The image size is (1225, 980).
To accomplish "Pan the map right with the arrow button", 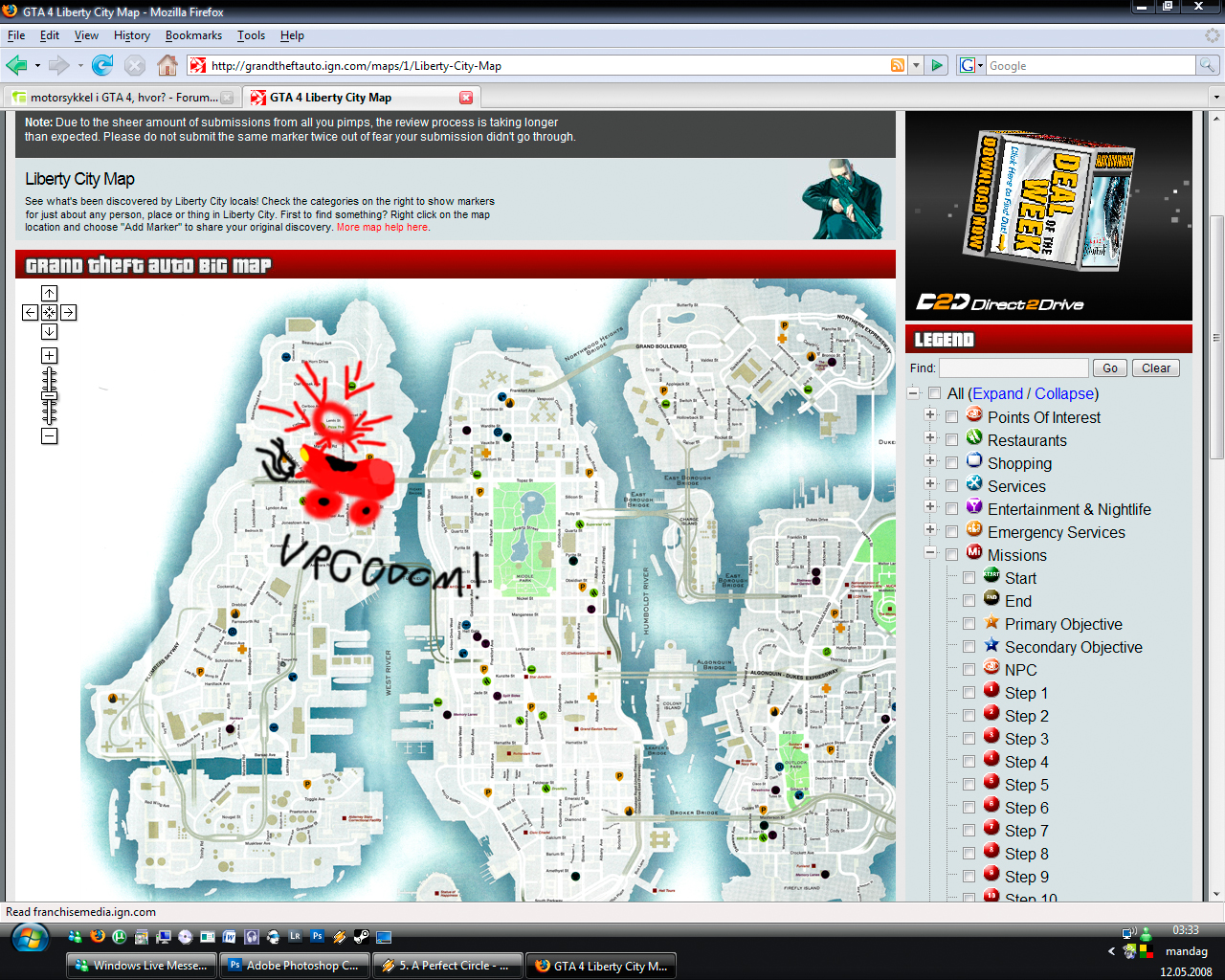I will 68,312.
